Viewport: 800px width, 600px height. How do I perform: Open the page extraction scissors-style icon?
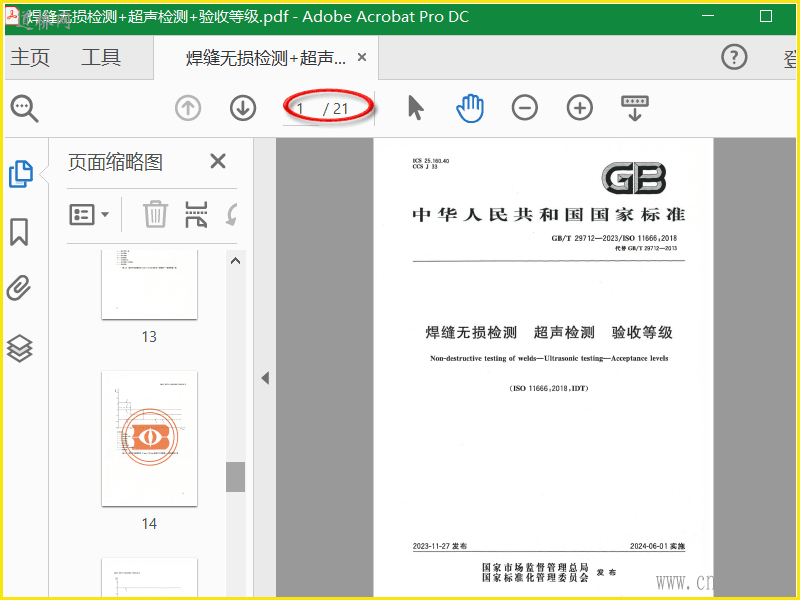(196, 214)
